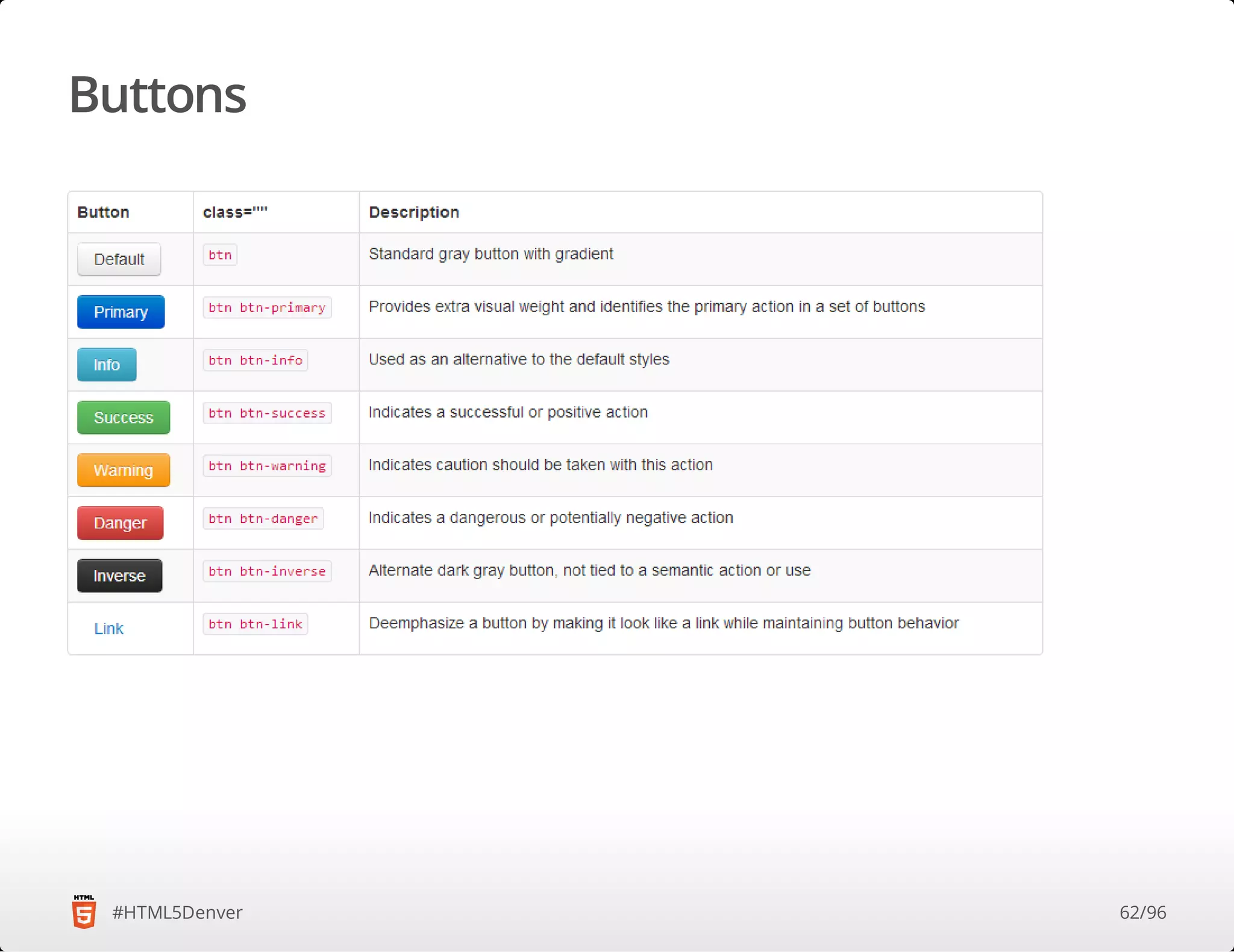Viewport: 1234px width, 952px height.
Task: Click the dark Inverse button
Action: coord(120,575)
